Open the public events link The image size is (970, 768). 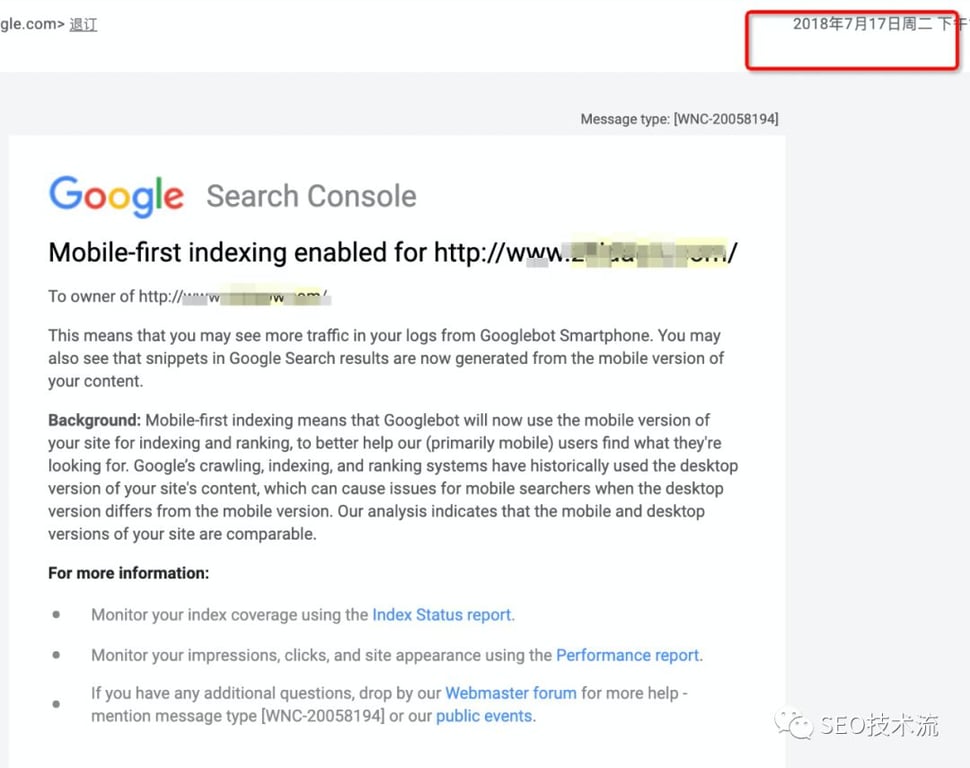(x=484, y=716)
